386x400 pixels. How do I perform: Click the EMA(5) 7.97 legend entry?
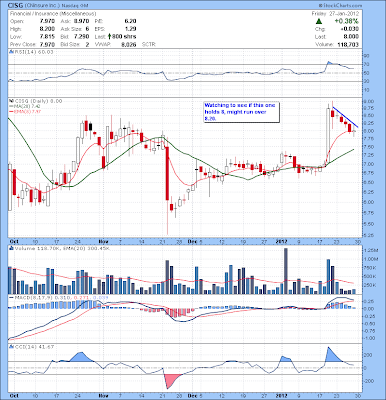(24, 111)
